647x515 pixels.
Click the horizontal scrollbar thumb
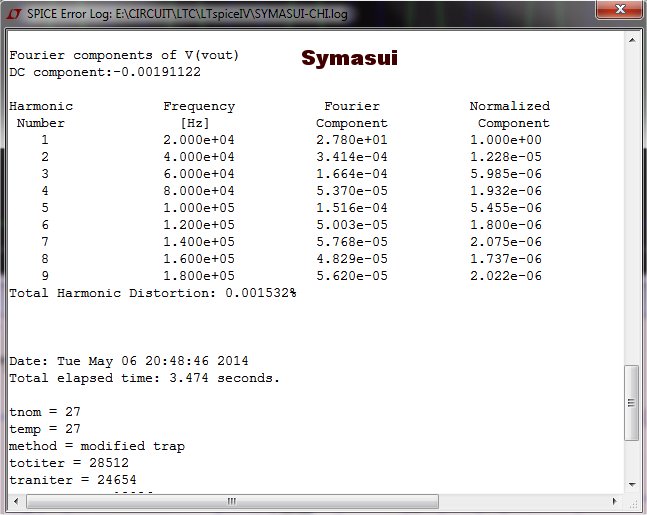pyautogui.click(x=232, y=501)
